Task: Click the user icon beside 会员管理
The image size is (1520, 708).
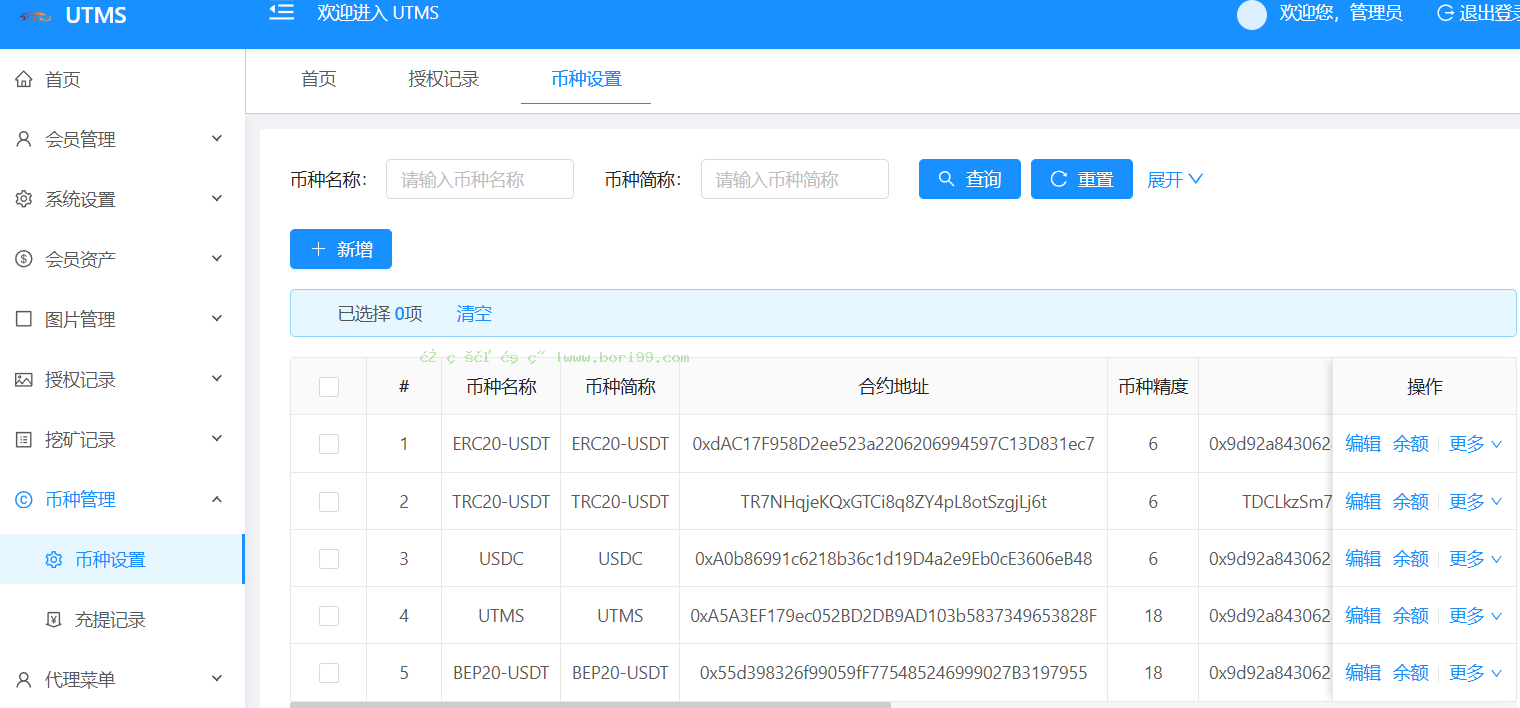Action: click(24, 139)
